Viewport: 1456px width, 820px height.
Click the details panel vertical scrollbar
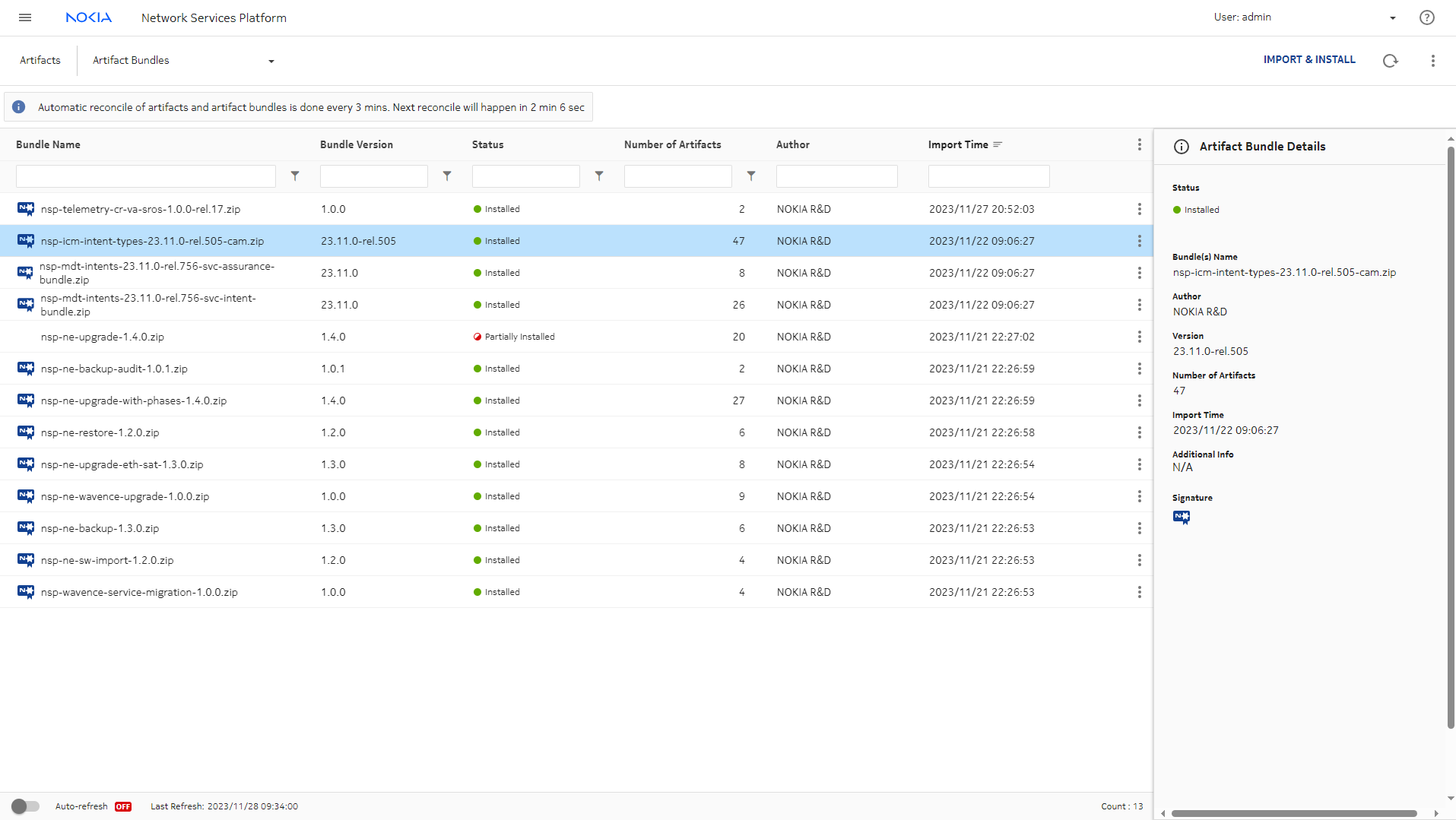point(1450,437)
